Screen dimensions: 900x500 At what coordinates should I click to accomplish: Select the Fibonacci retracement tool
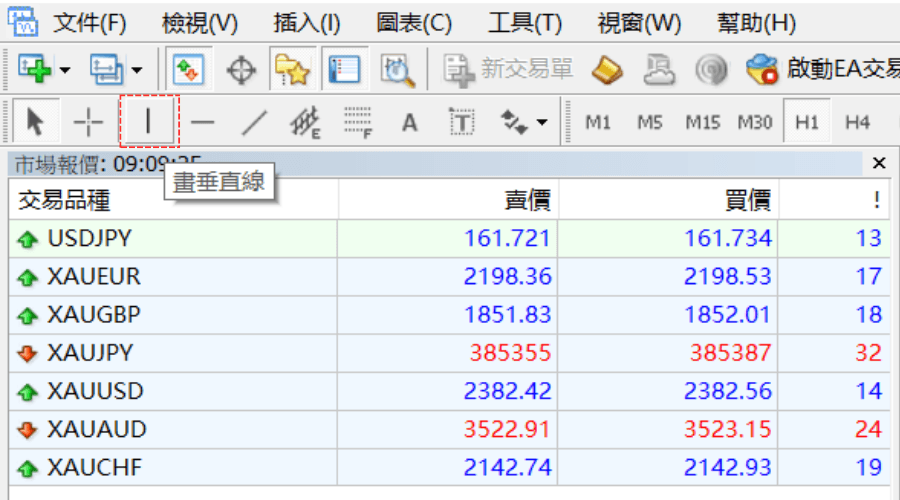click(x=358, y=123)
